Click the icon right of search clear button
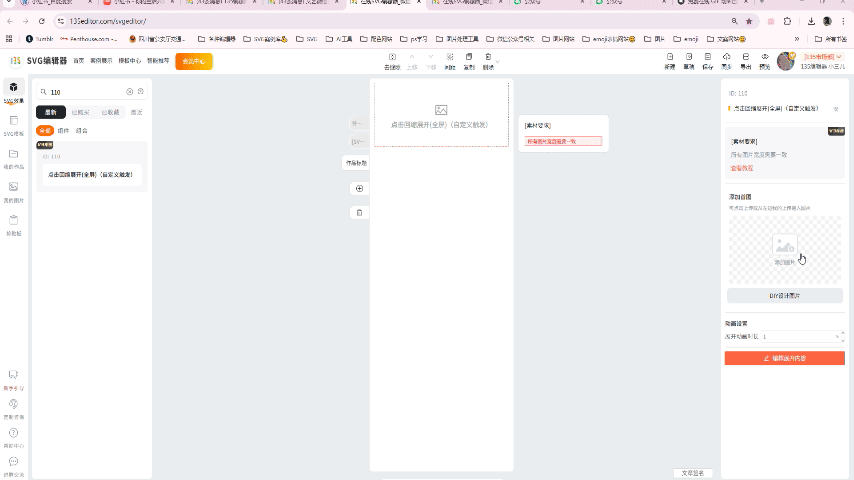854x480 pixels. [x=141, y=92]
